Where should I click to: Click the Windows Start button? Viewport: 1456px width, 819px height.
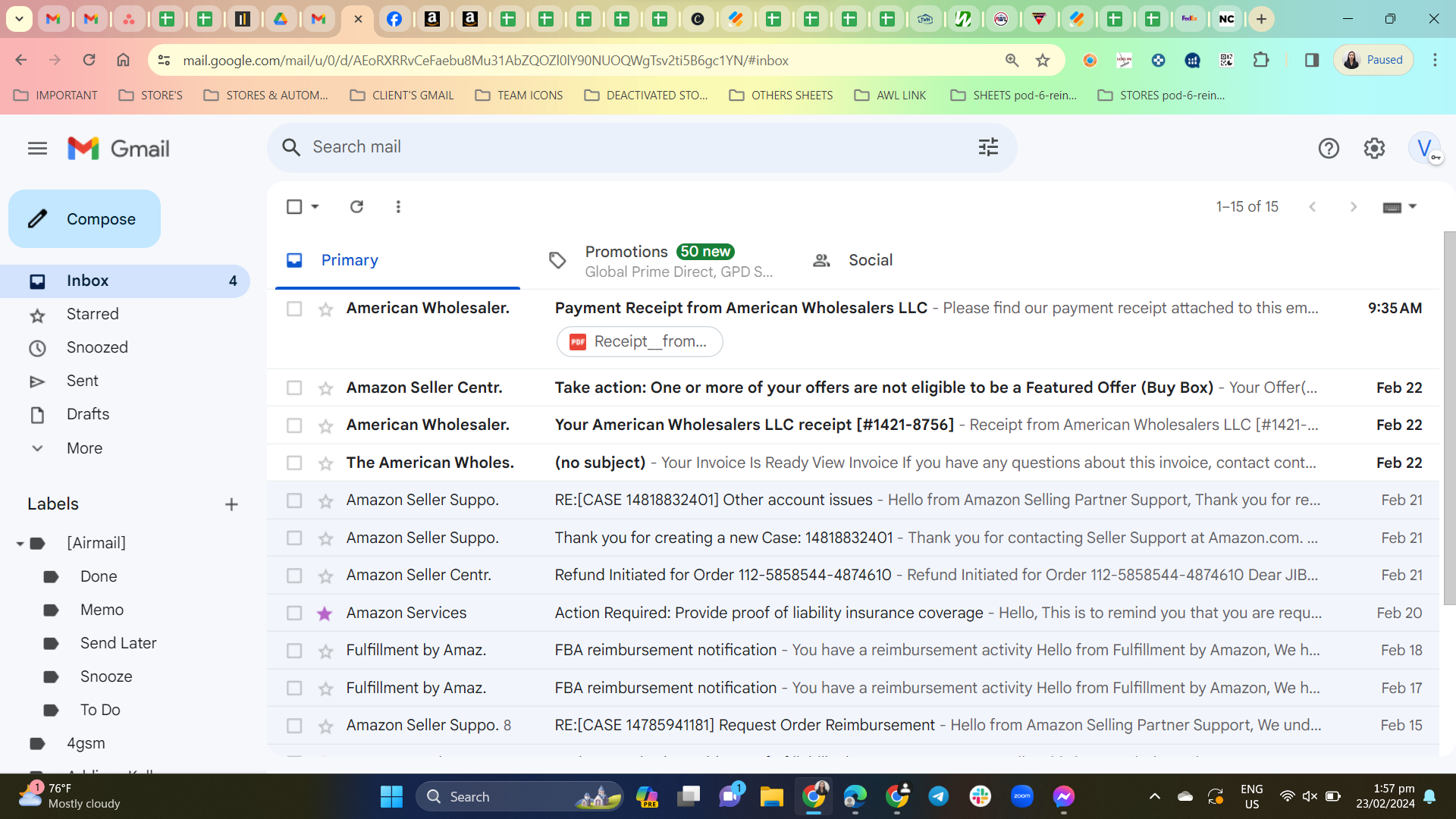click(391, 796)
